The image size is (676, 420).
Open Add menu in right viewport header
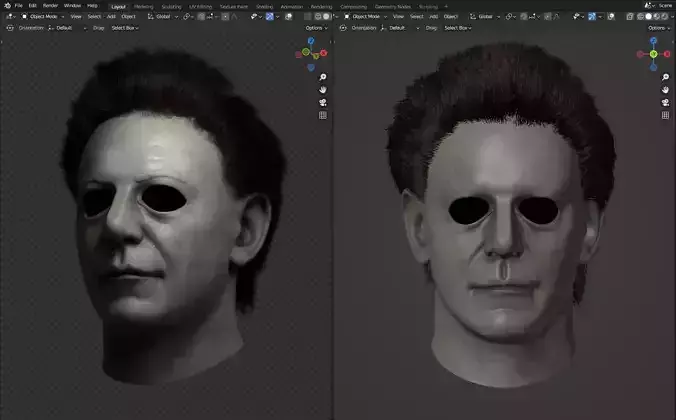(x=433, y=16)
